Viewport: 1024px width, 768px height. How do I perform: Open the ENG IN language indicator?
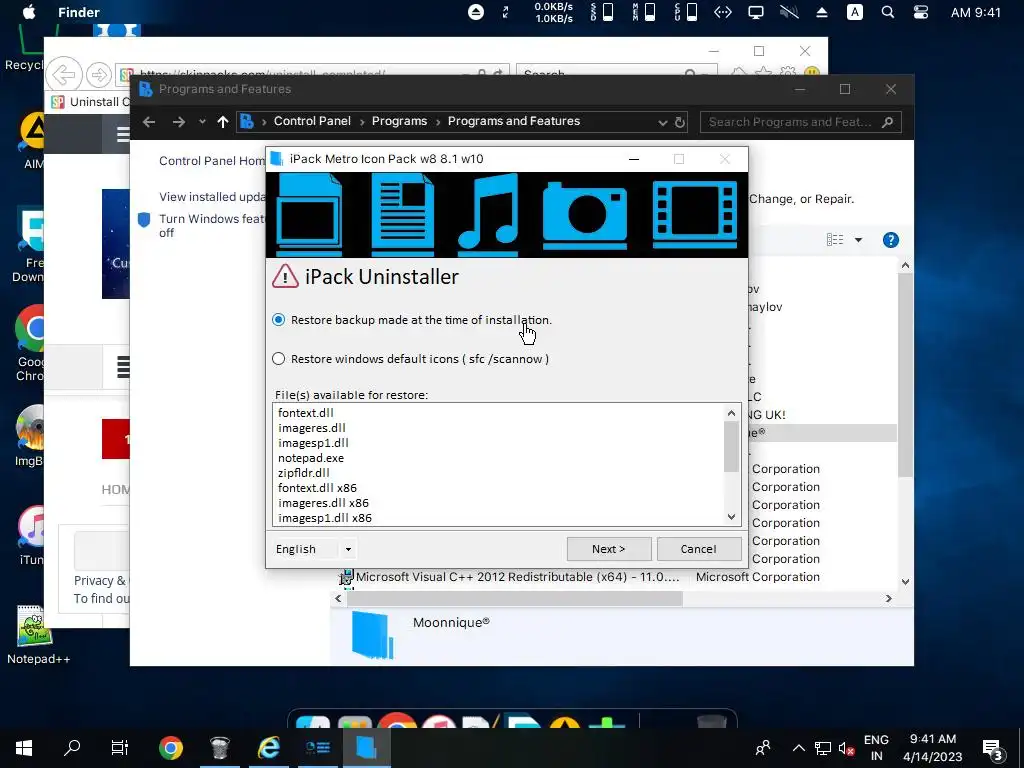(x=876, y=748)
